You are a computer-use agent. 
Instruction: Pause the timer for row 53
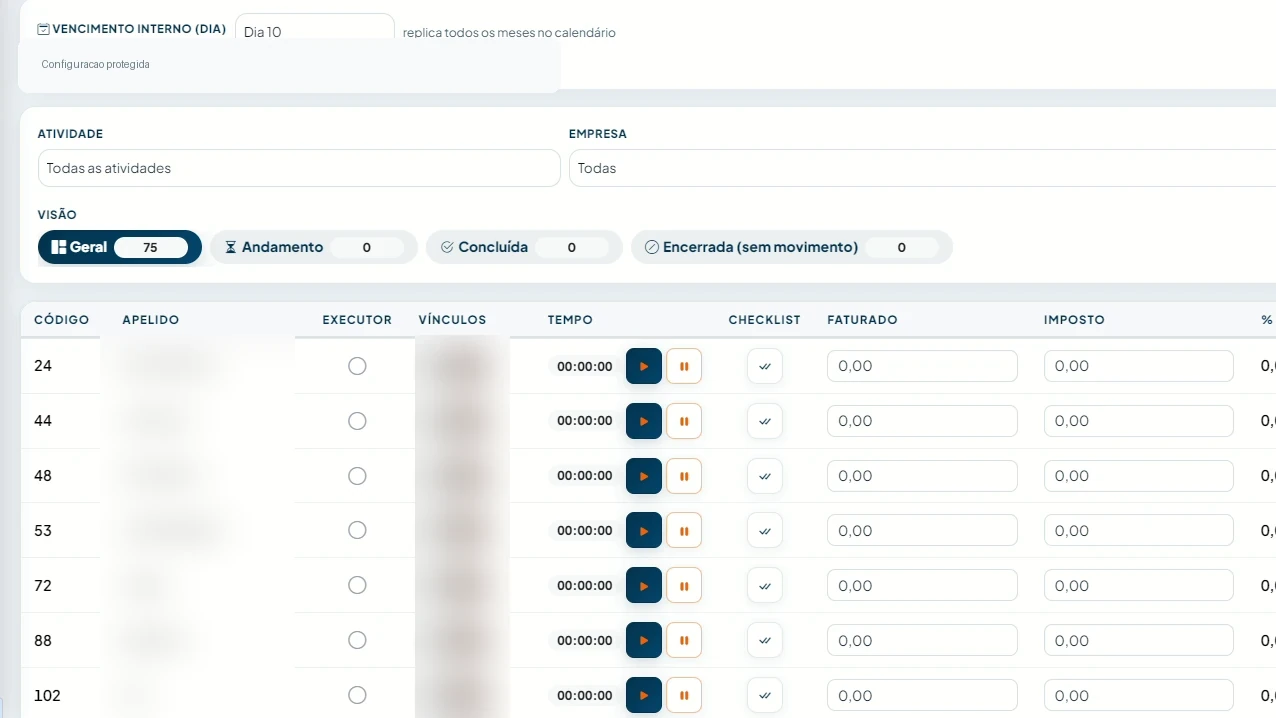684,531
